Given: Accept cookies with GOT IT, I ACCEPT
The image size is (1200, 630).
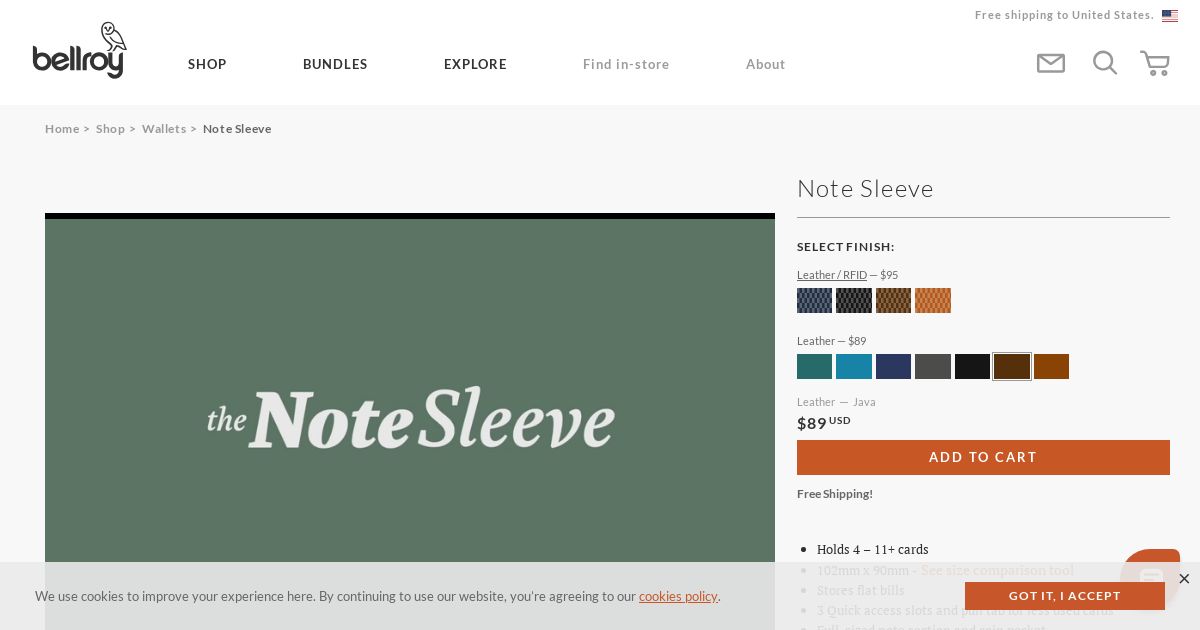Looking at the screenshot, I should pyautogui.click(x=1065, y=596).
